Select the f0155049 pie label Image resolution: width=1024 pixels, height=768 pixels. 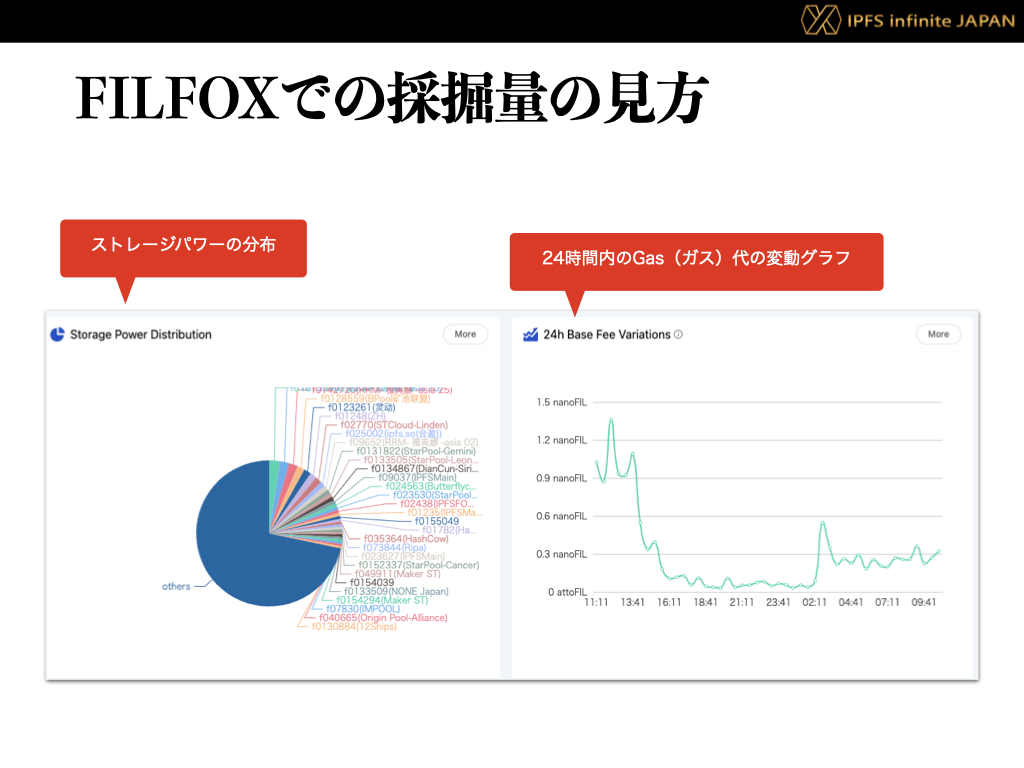437,521
